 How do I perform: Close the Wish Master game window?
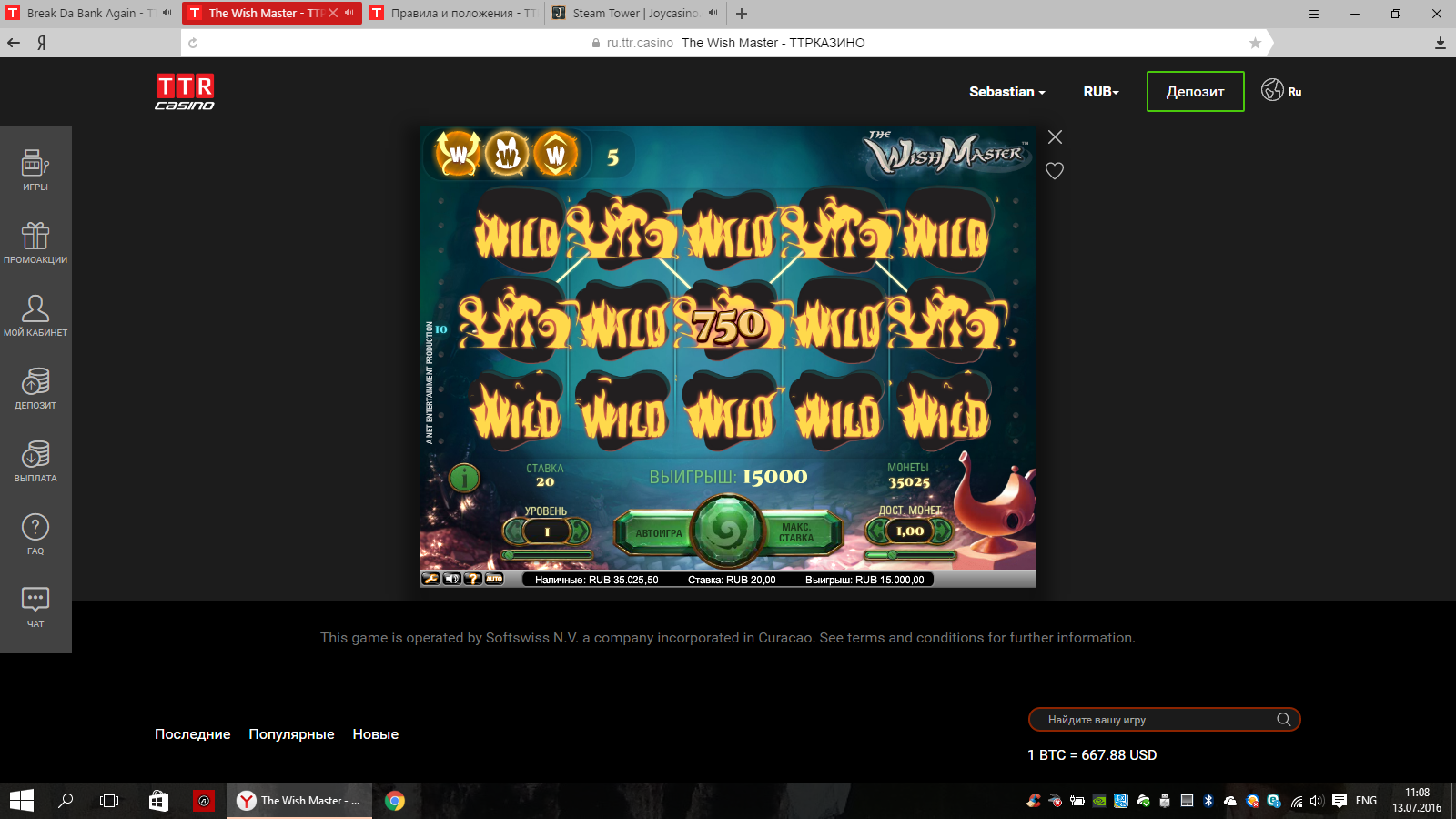pos(1055,137)
